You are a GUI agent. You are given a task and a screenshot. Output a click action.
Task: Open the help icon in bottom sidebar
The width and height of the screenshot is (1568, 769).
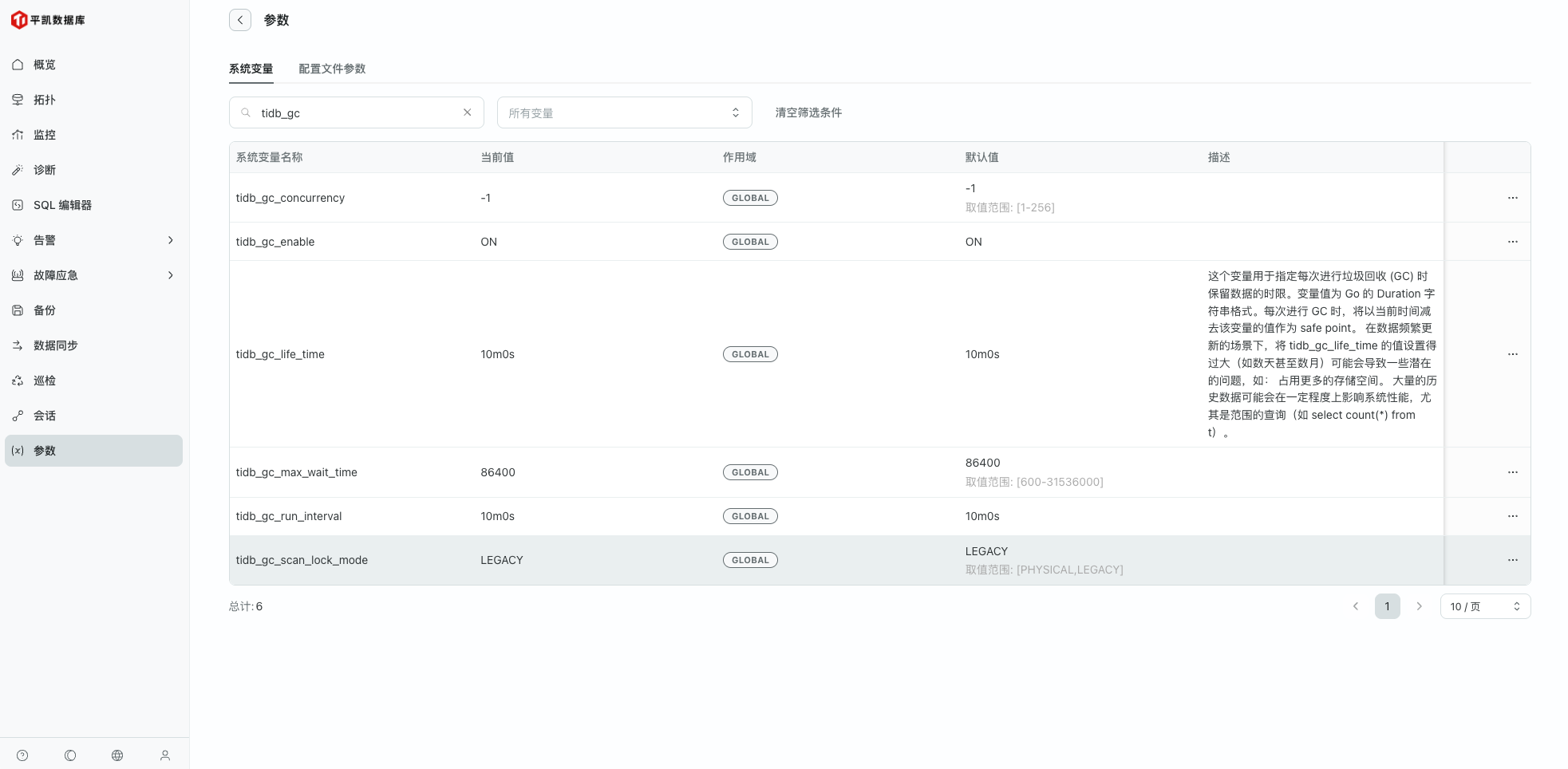(x=22, y=755)
